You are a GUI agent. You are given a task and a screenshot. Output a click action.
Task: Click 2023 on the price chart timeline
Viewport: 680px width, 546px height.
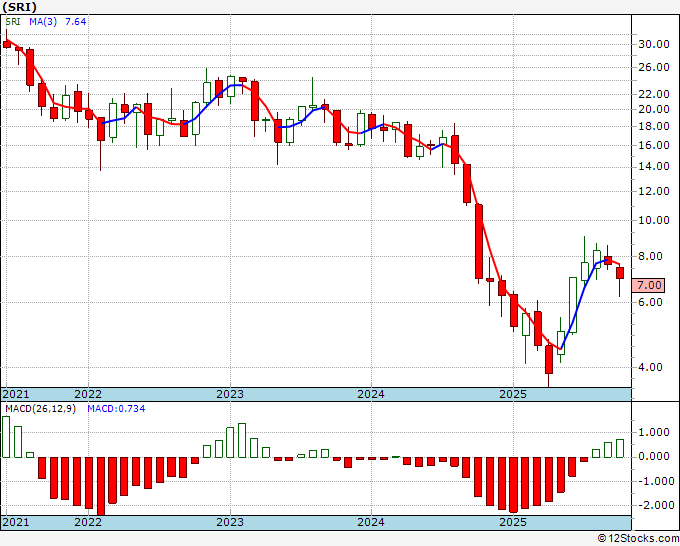pos(230,394)
